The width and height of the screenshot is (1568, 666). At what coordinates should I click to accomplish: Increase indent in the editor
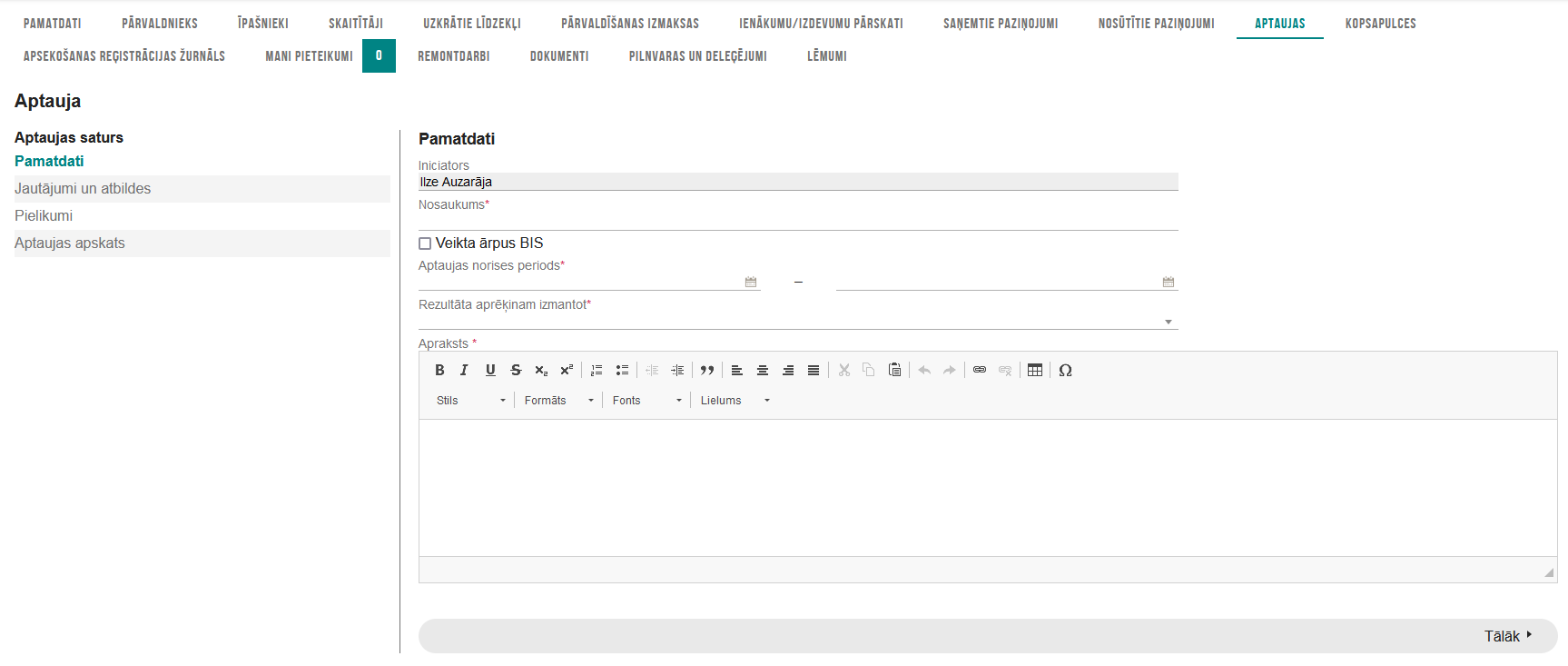pyautogui.click(x=677, y=370)
